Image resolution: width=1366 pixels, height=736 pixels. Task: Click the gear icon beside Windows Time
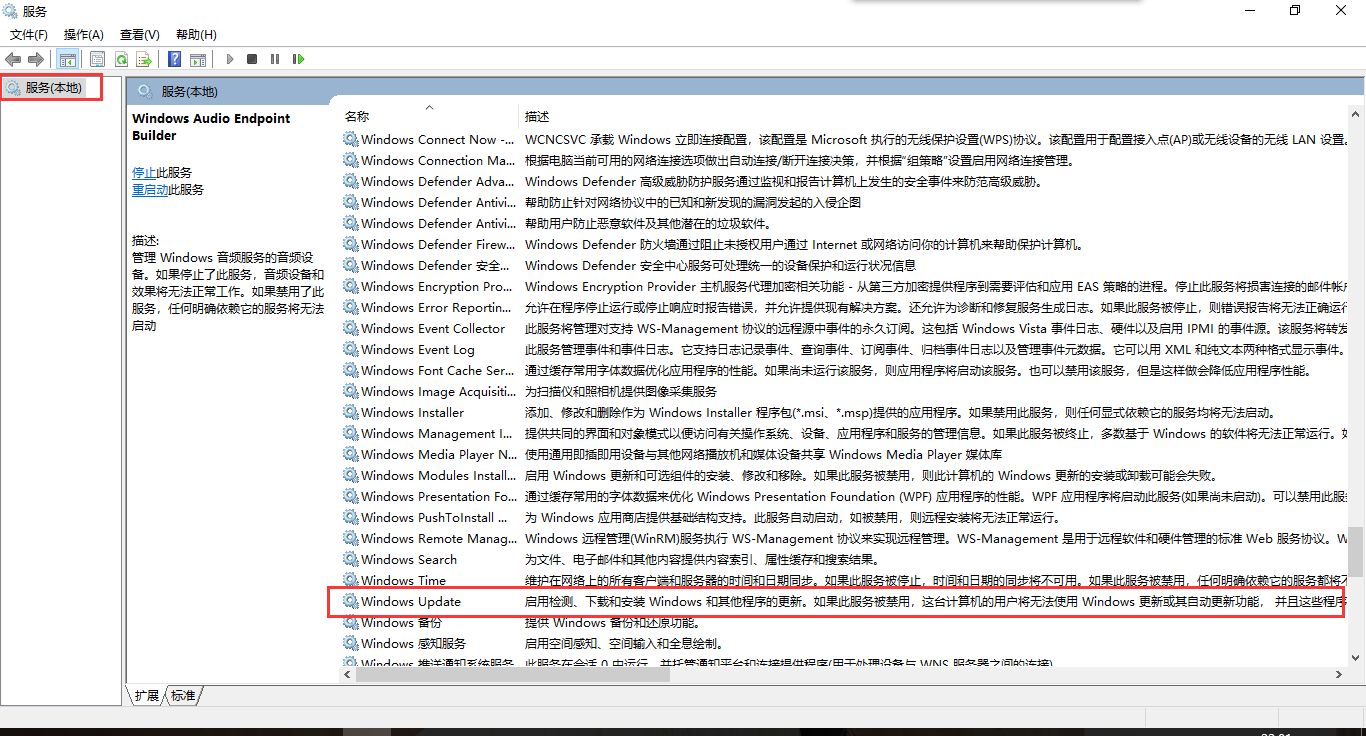(350, 580)
